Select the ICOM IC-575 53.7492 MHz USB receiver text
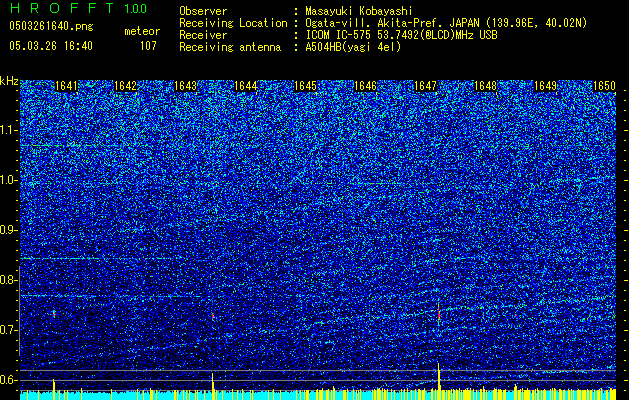Viewport: 629px width, 400px height. [x=401, y=35]
